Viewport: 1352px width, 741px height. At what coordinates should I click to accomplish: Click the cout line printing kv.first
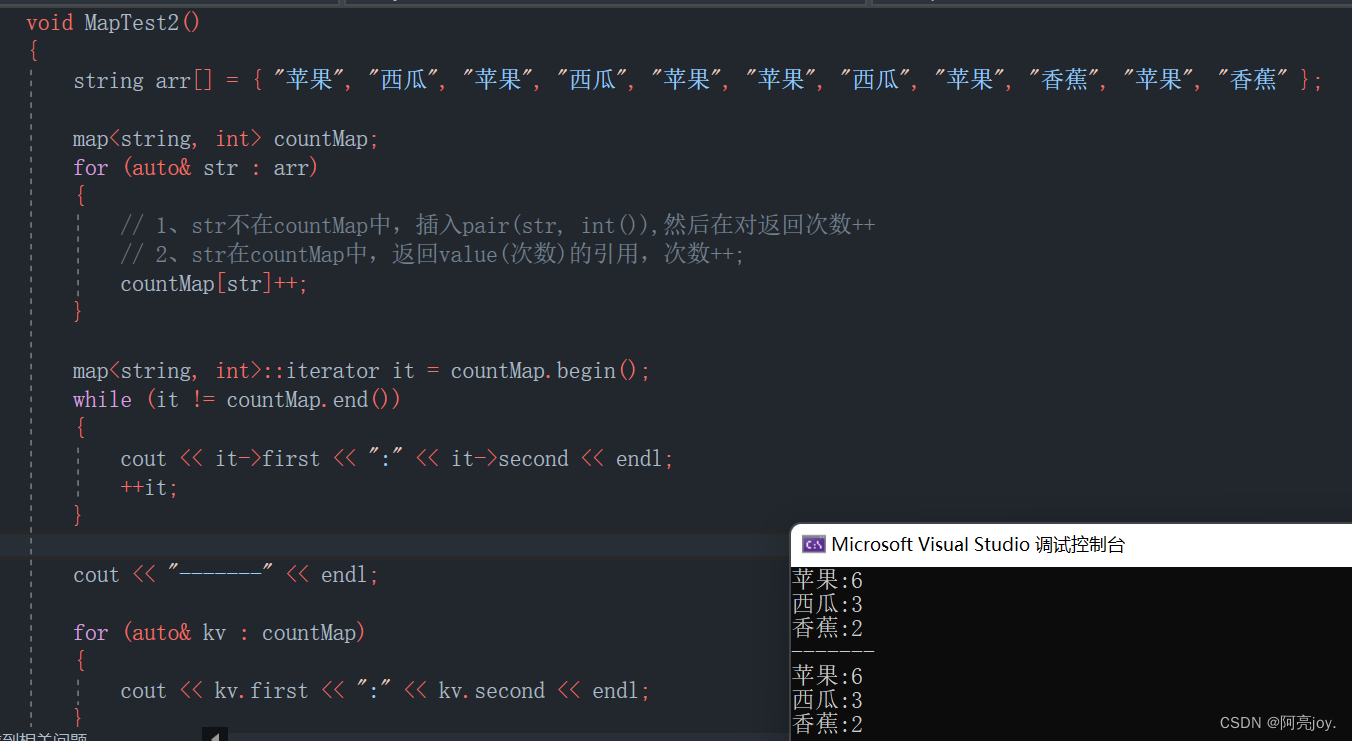(385, 691)
